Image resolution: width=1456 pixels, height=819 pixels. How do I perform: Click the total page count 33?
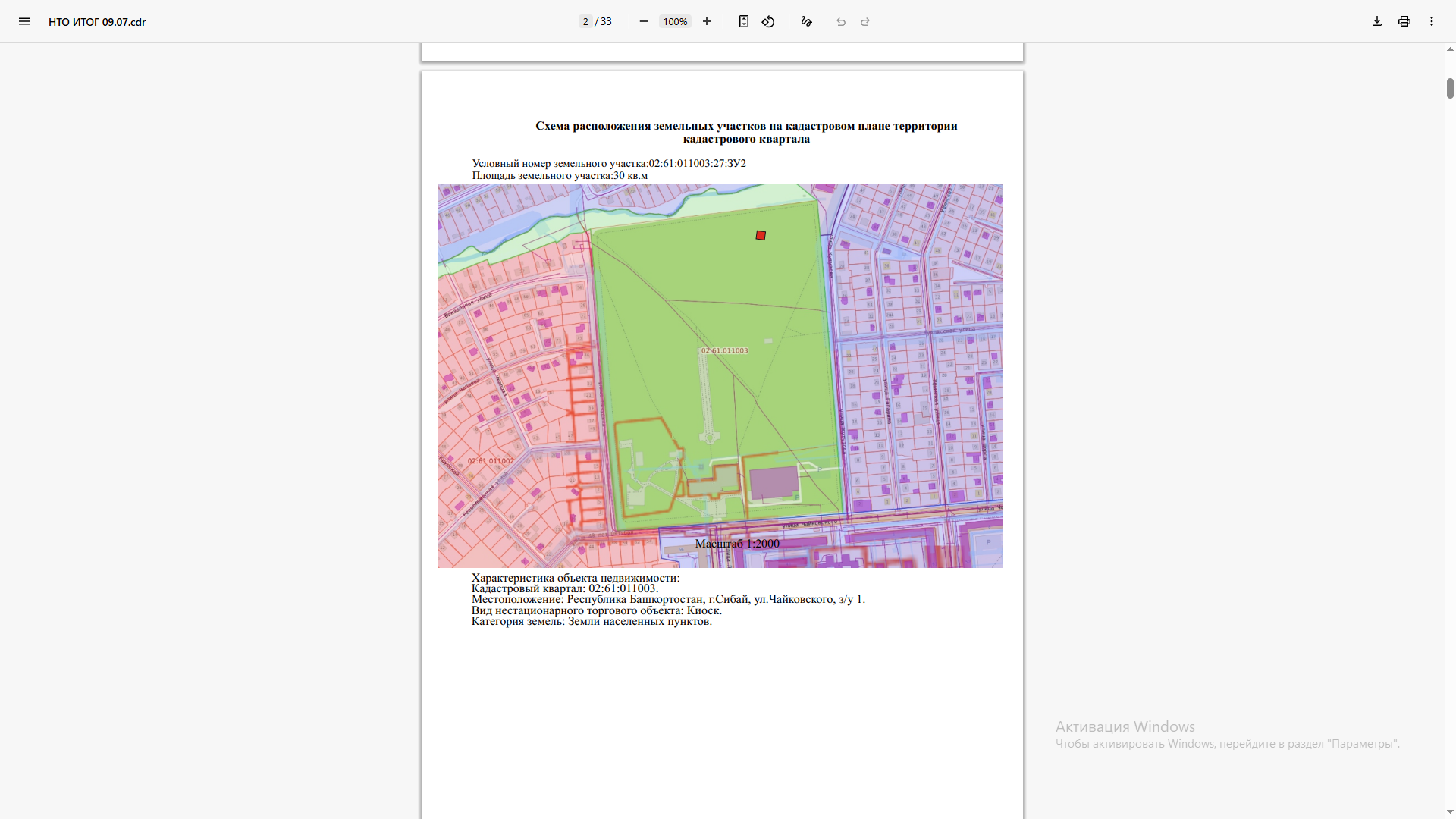coord(606,21)
